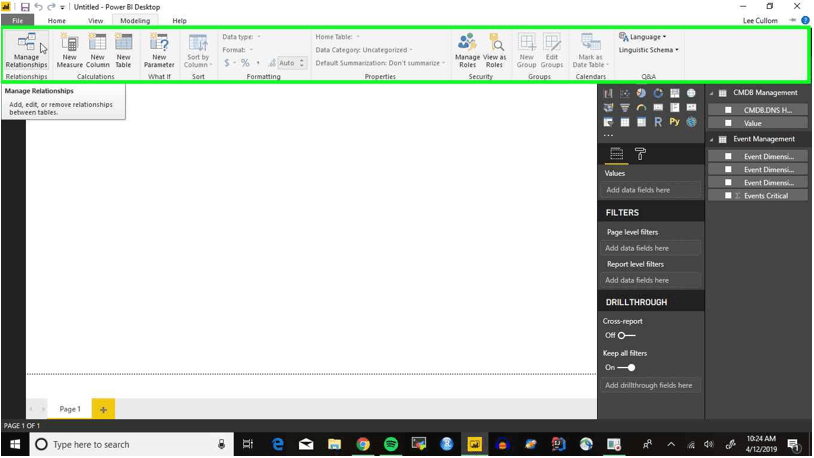The width and height of the screenshot is (814, 458).
Task: Pick the pie chart visualization
Action: coord(641,93)
